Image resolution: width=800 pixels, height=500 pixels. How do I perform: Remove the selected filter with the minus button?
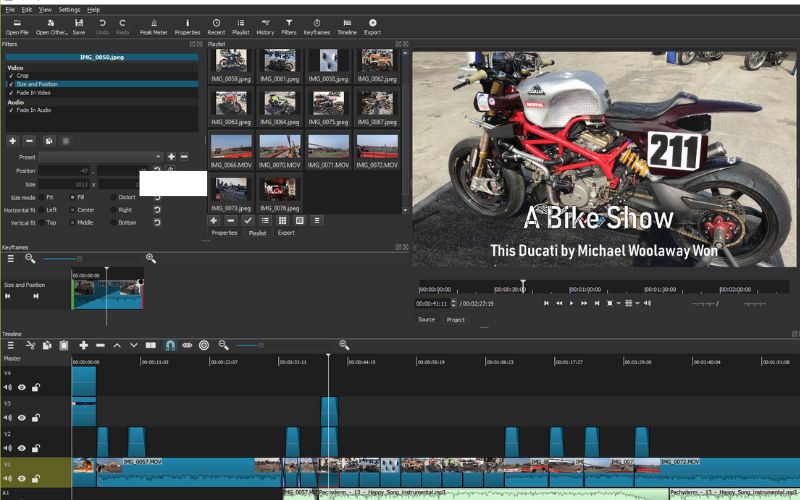click(30, 141)
